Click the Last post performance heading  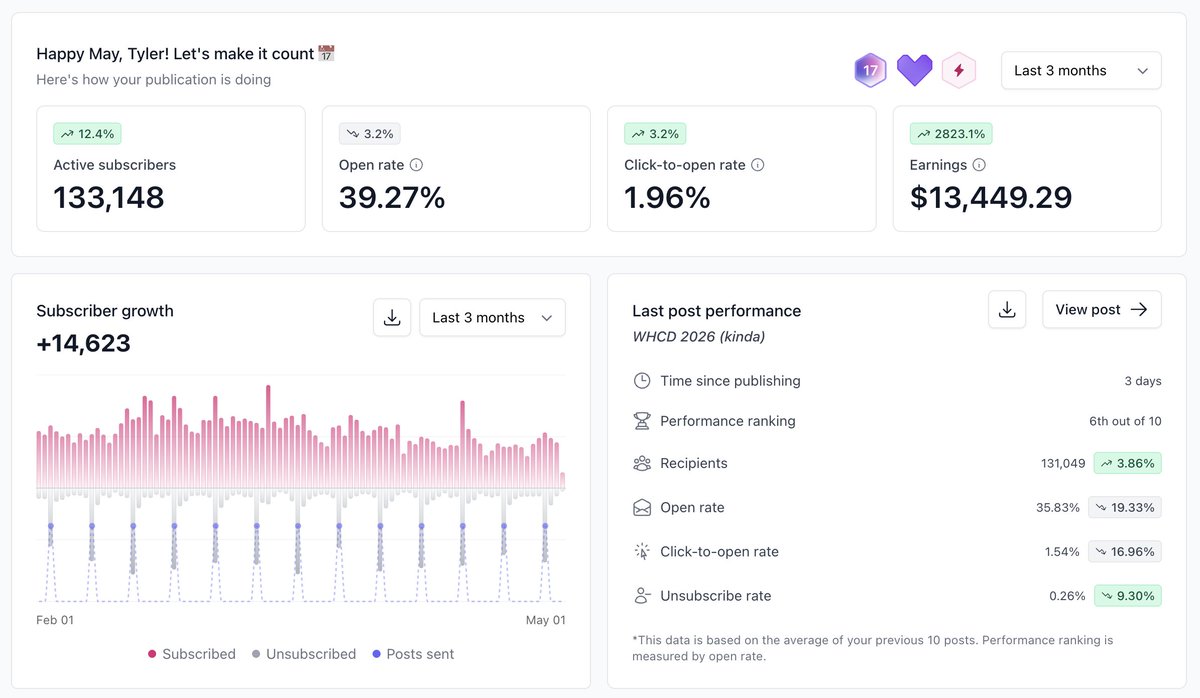(x=717, y=311)
